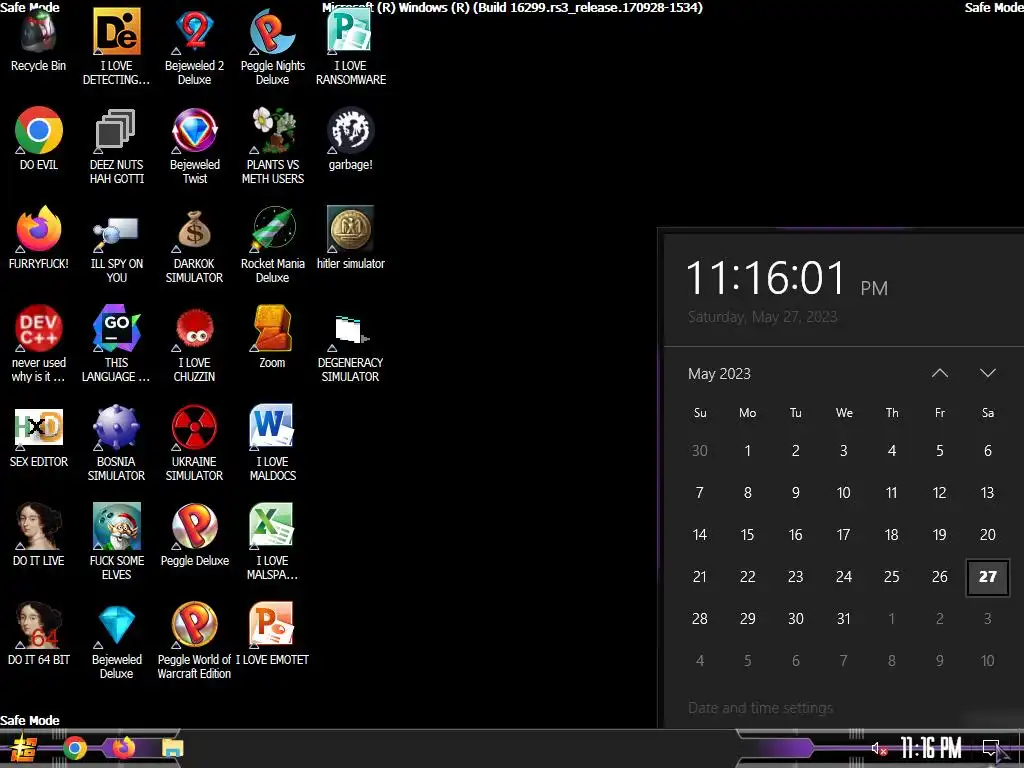Image resolution: width=1024 pixels, height=768 pixels.
Task: Select the Word icon labeled I LOVE MALDOCS
Action: (x=272, y=427)
